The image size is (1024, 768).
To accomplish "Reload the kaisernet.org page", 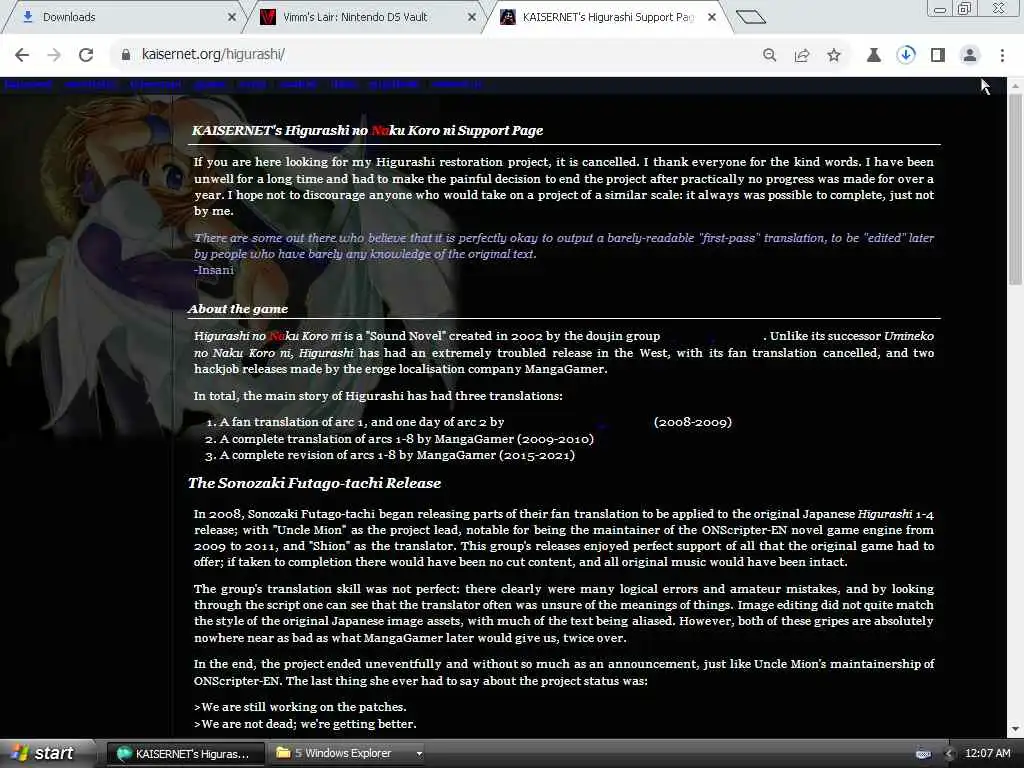I will pos(86,55).
